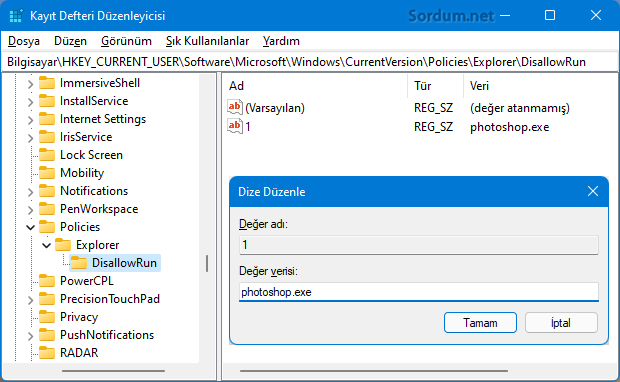Viewport: 620px width, 382px height.
Task: Expand the IrisService key
Action: 30,138
